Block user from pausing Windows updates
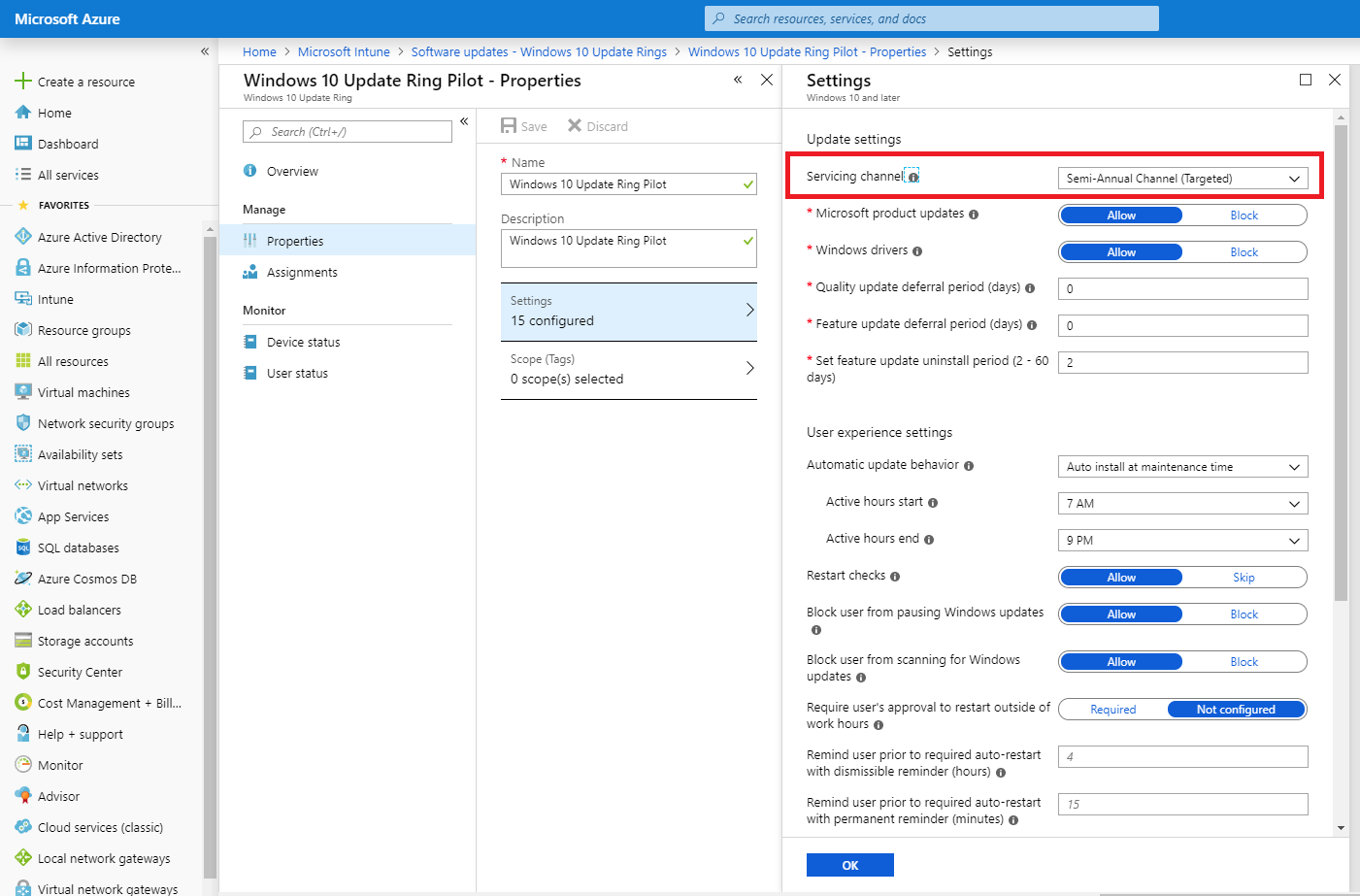 1244,614
